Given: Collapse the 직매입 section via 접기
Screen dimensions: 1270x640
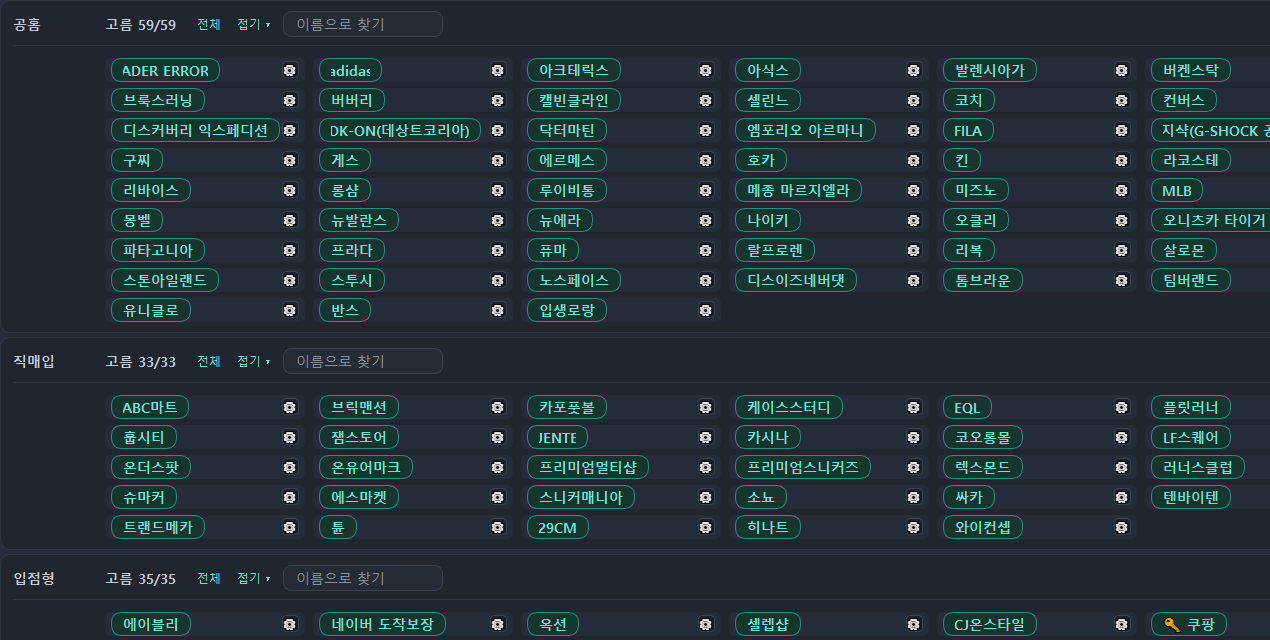Looking at the screenshot, I should point(254,361).
